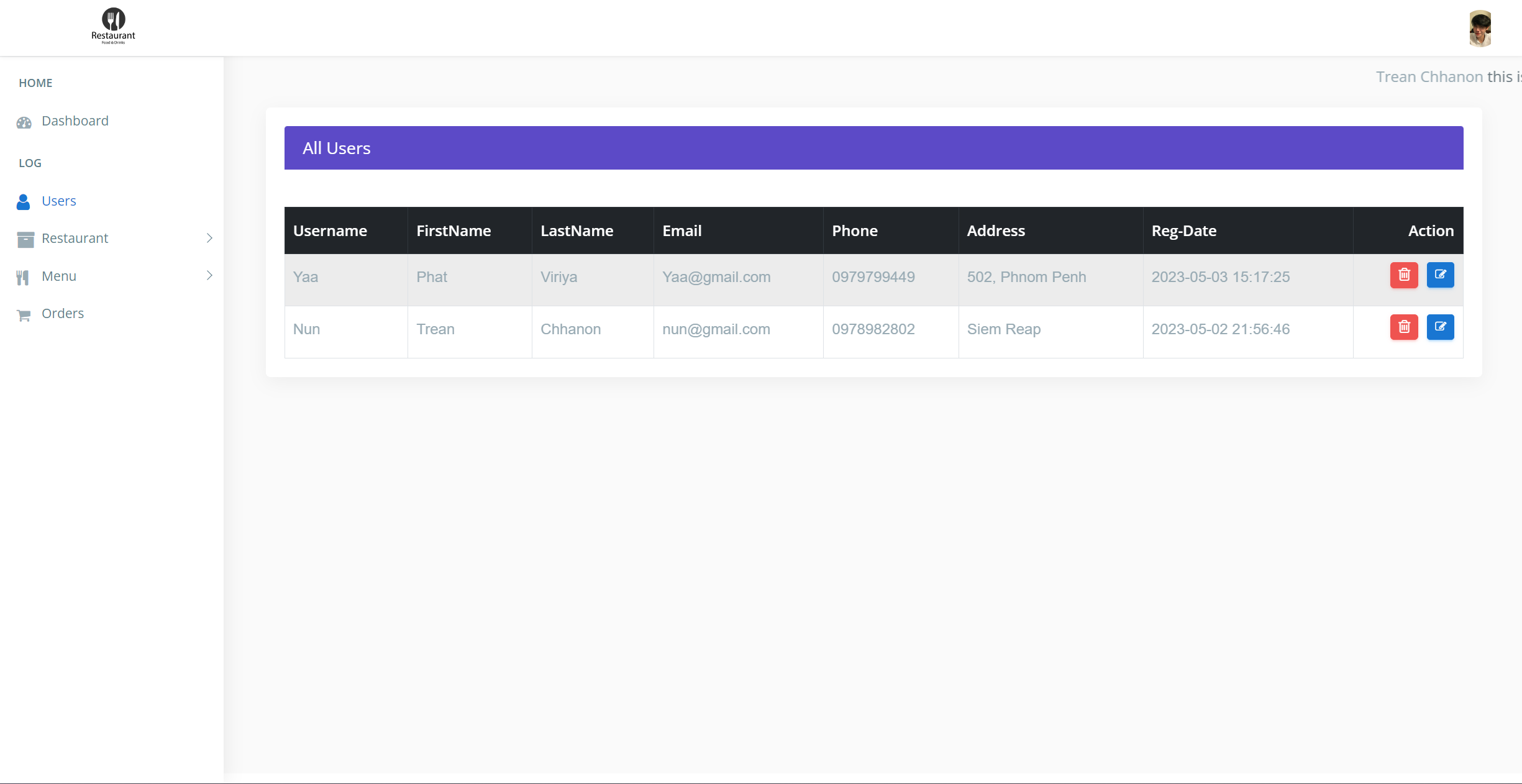Expand the Menu submenu chevron

[x=210, y=276]
